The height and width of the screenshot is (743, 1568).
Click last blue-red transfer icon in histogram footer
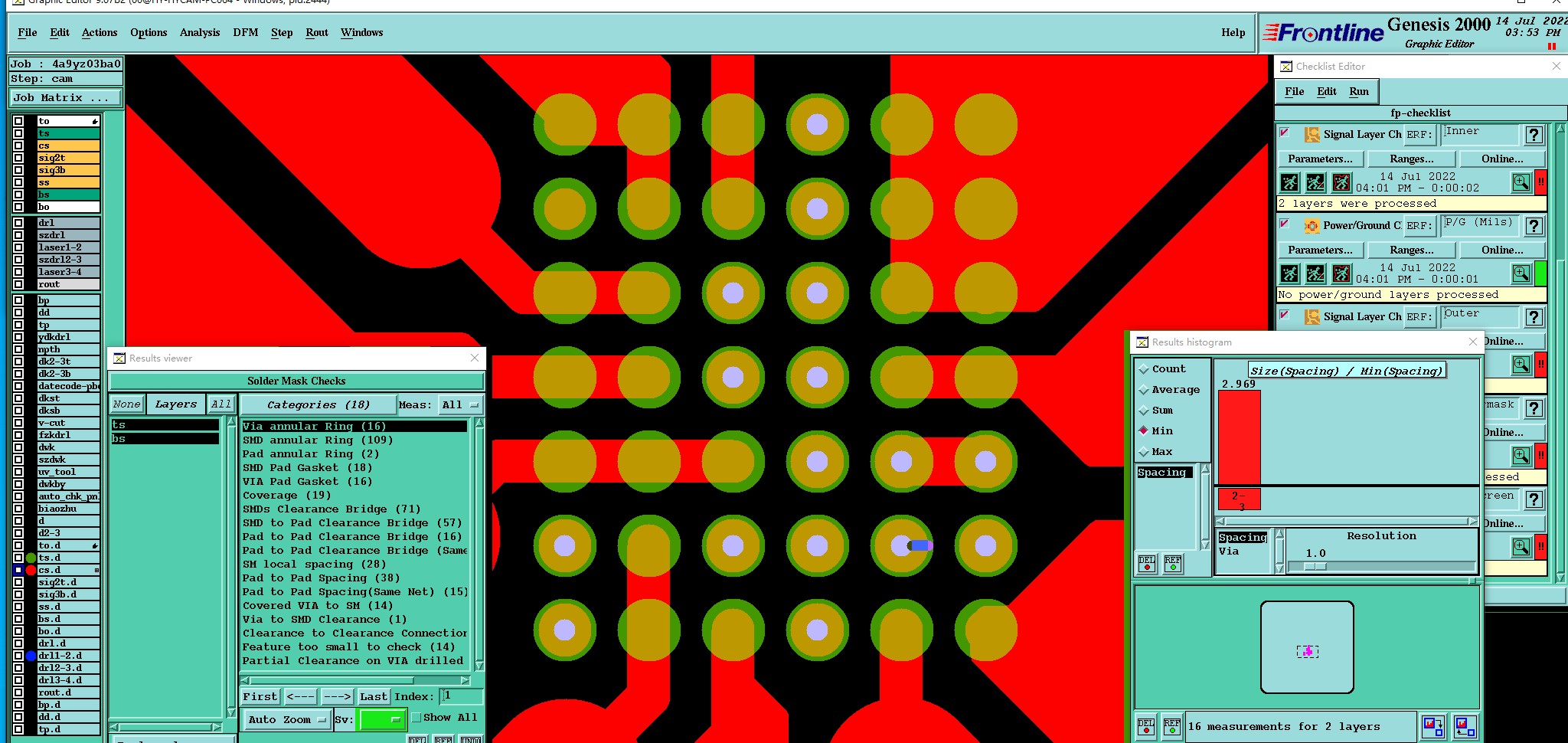[x=1465, y=726]
